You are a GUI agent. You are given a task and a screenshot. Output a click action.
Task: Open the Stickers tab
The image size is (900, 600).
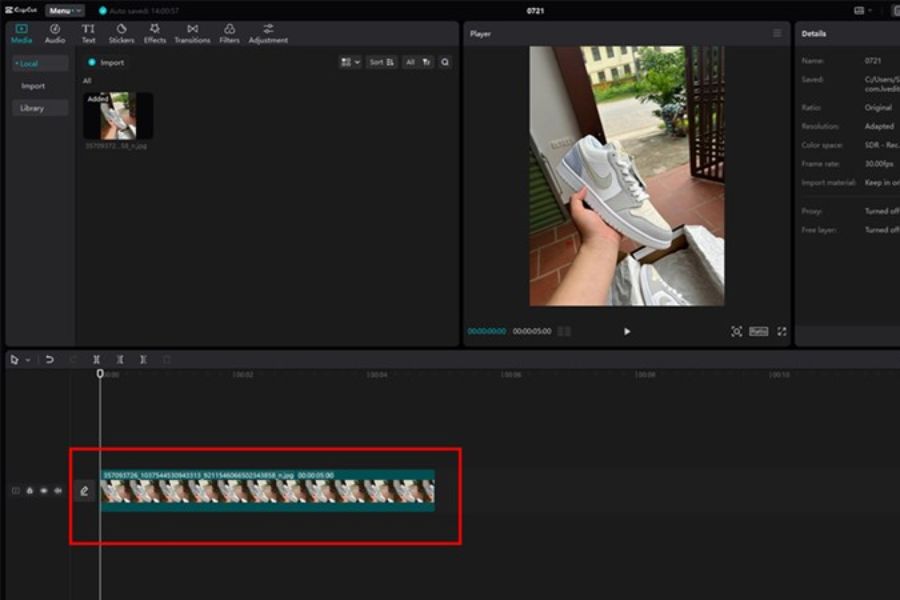point(121,34)
